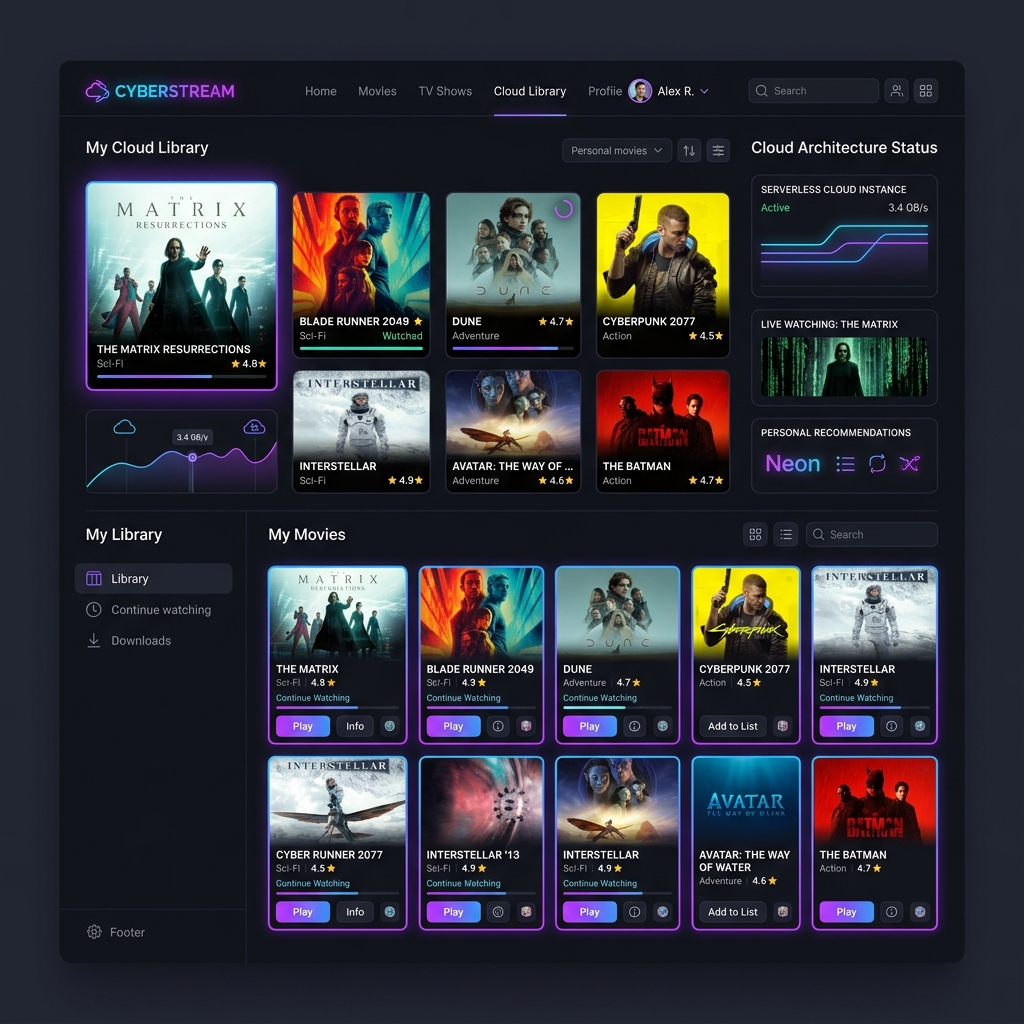Open Downloads in sidebar
This screenshot has height=1024, width=1024.
[129, 641]
